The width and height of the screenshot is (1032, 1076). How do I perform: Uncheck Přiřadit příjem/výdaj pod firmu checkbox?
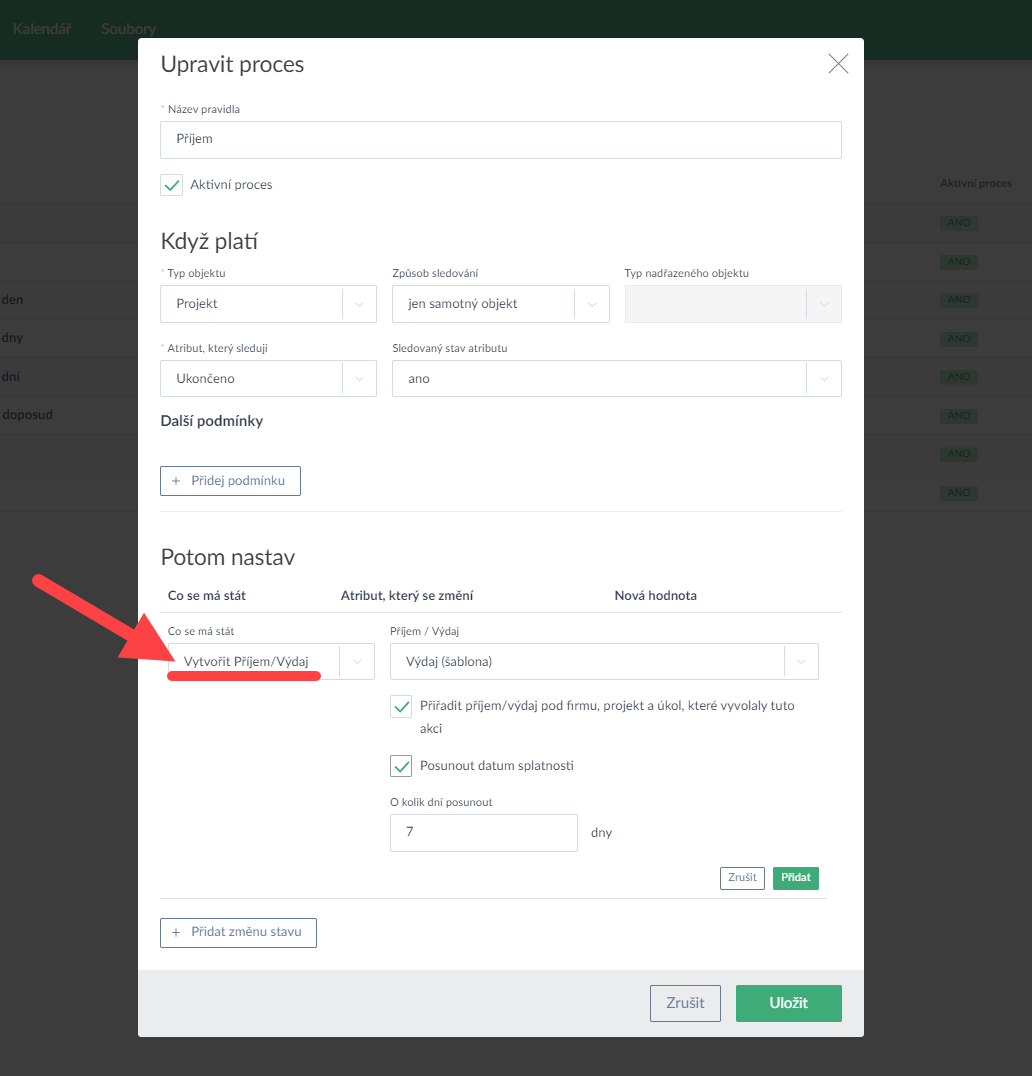[401, 707]
